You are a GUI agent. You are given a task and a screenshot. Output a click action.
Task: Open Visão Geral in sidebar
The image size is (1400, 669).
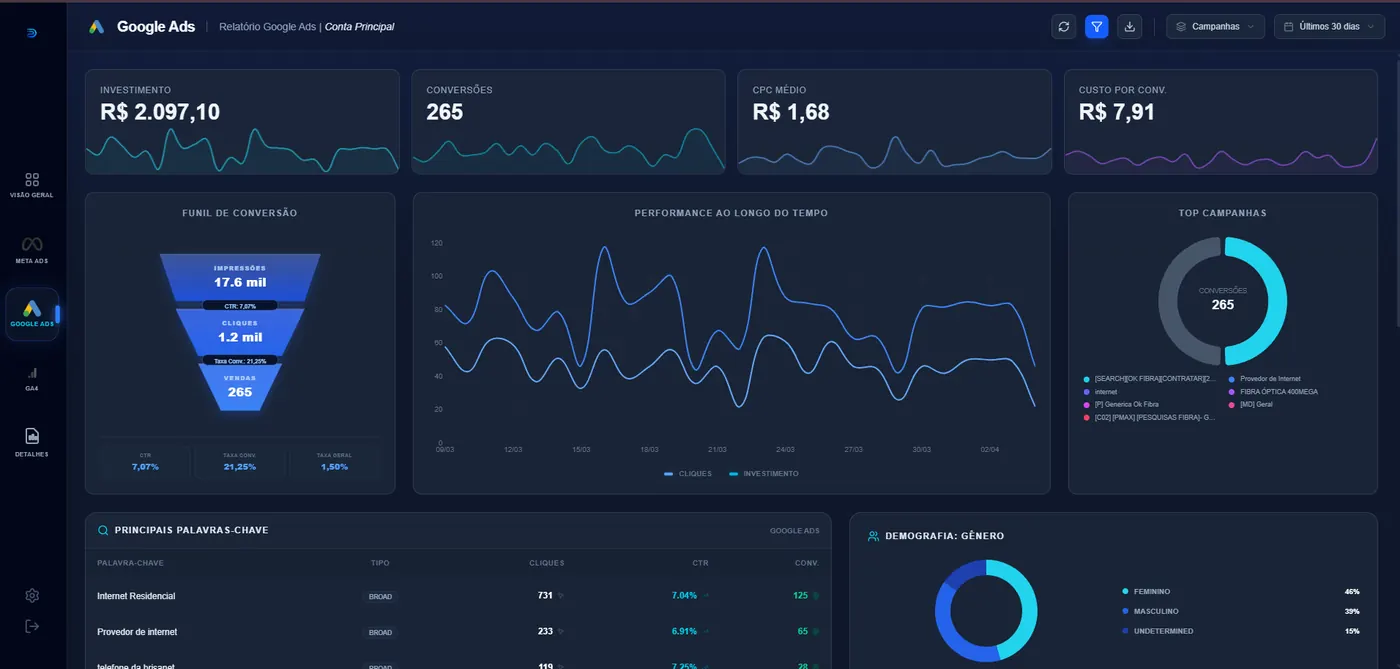point(32,184)
